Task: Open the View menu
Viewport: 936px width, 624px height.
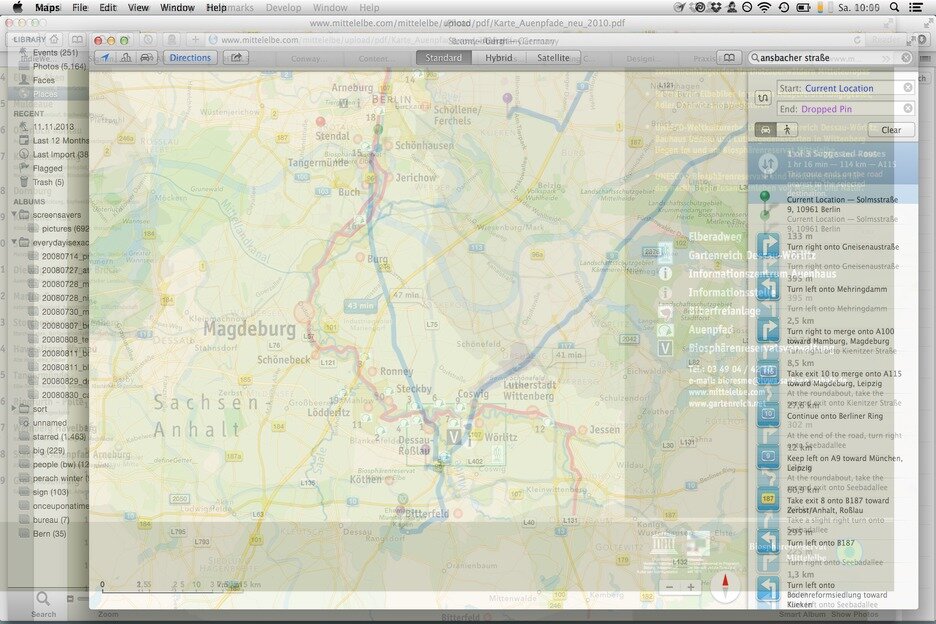Action: (x=138, y=8)
